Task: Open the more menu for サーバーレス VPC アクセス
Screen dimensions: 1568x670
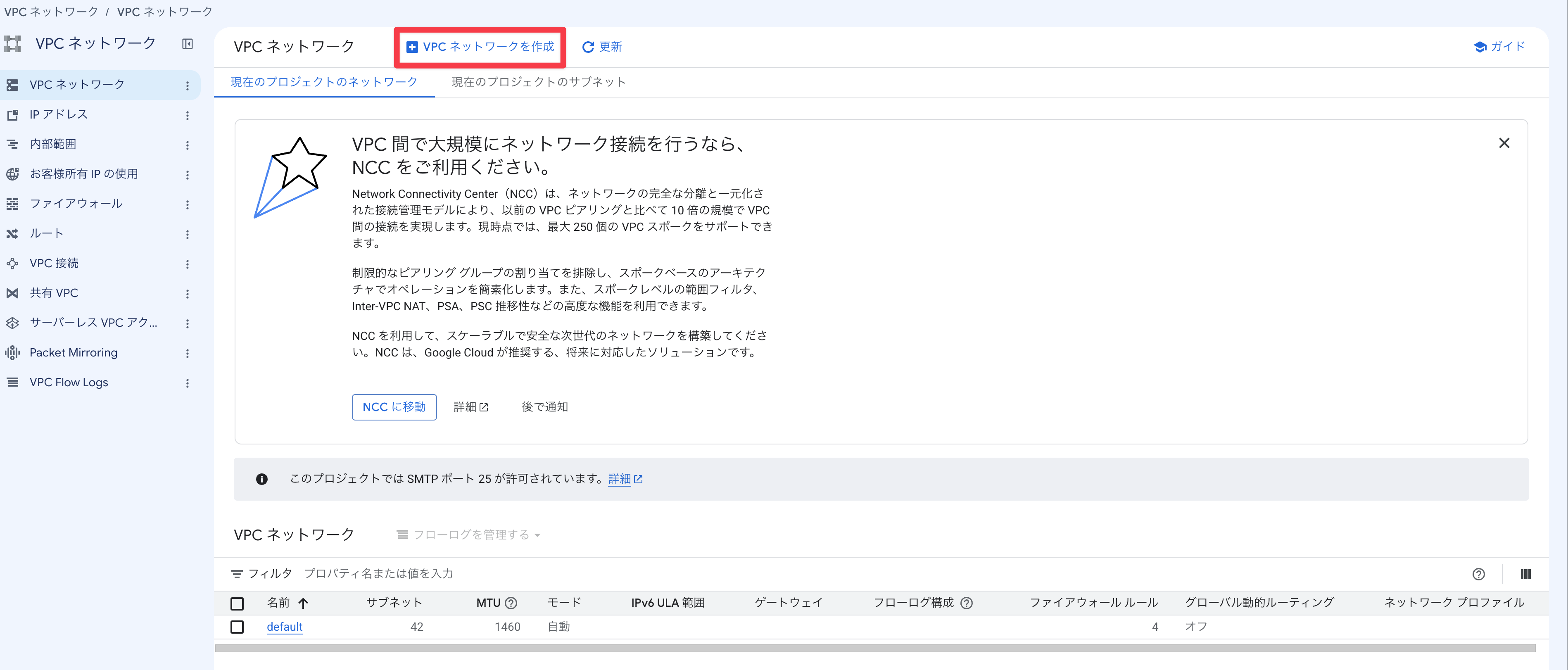Action: pos(188,324)
